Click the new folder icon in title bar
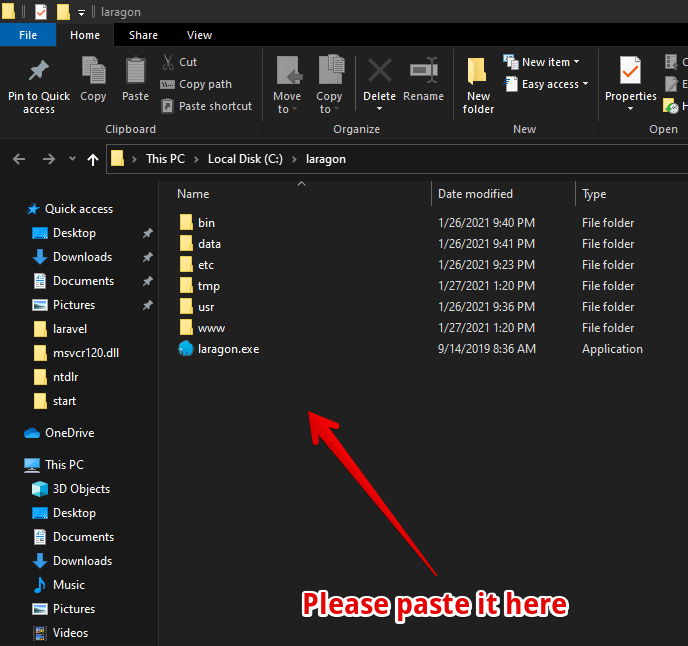688x646 pixels. [63, 12]
